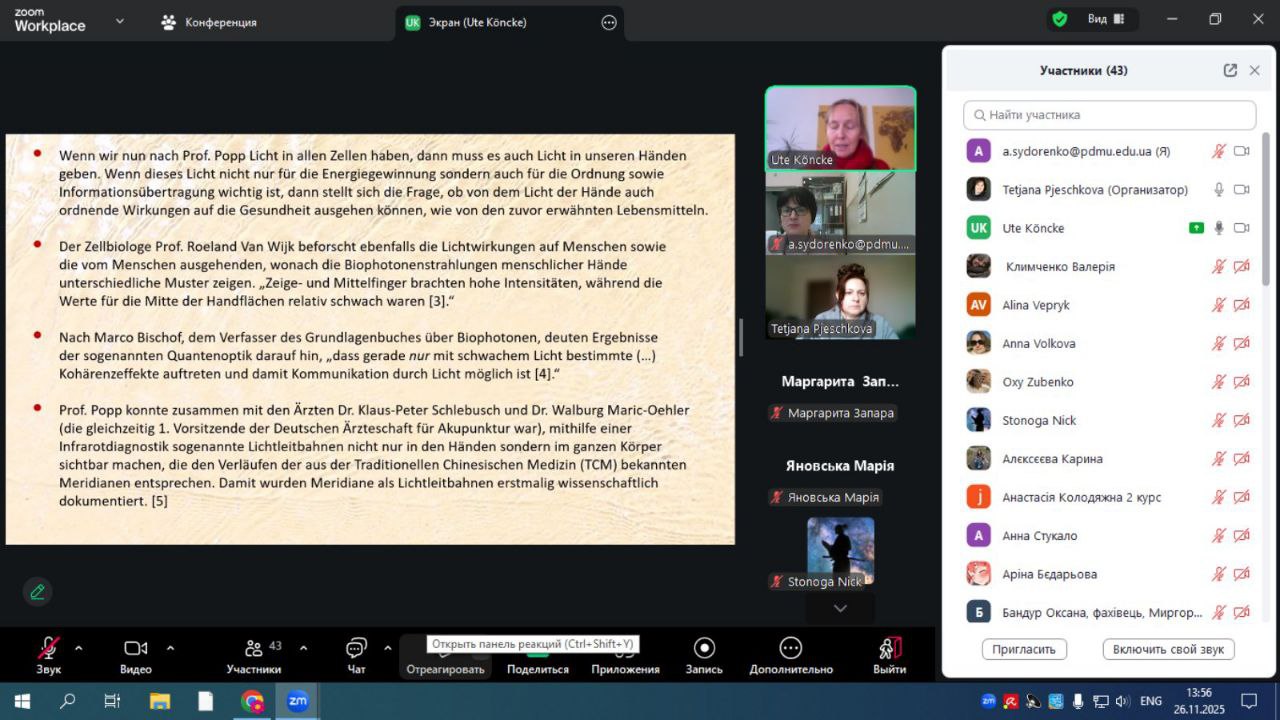Toggle camera with the Видео button
The width and height of the screenshot is (1280, 720).
[x=136, y=648]
